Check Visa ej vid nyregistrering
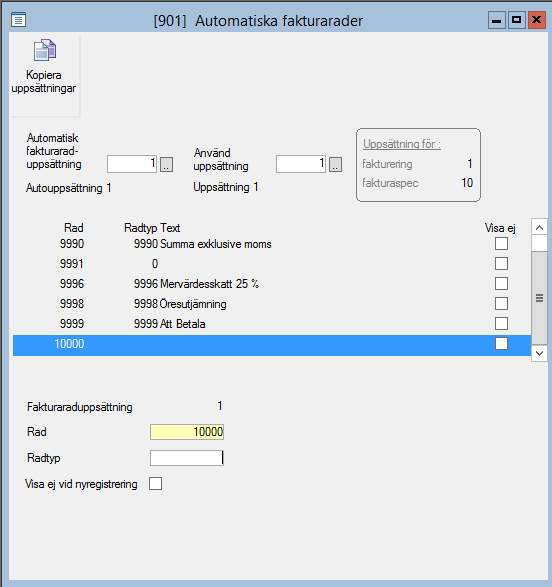Image resolution: width=552 pixels, height=587 pixels. 155,483
